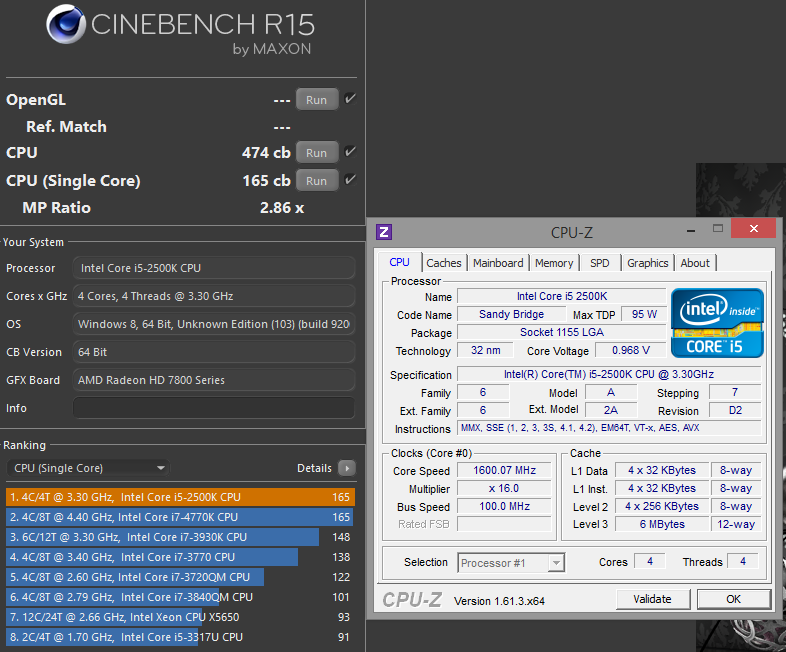Click the empty Info input field
786x652 pixels.
pyautogui.click(x=214, y=408)
